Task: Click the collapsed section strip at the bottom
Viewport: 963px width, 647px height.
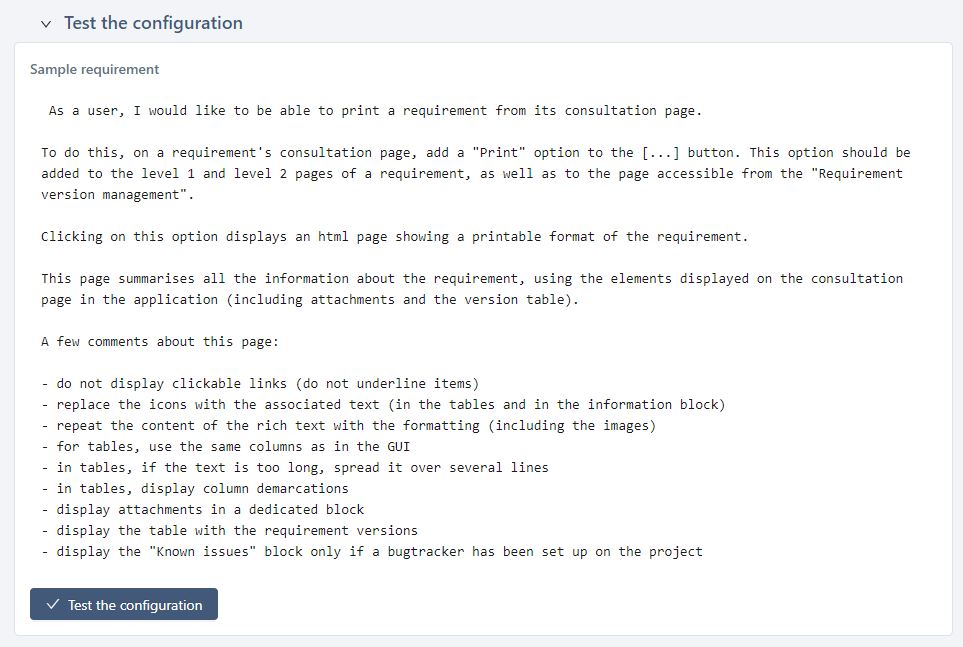Action: pos(480,637)
